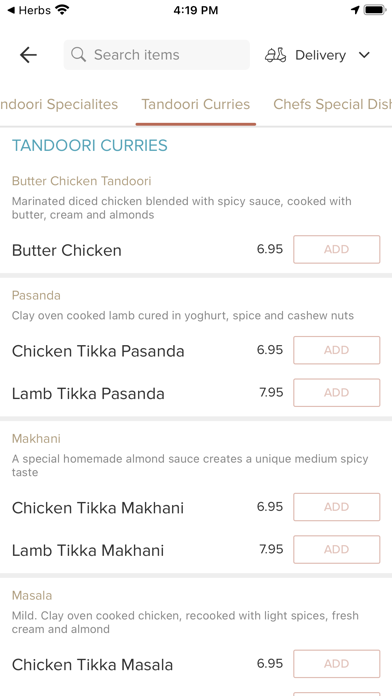The image size is (392, 696).
Task: Add Chicken Tikka Pasanda to order
Action: (x=337, y=350)
